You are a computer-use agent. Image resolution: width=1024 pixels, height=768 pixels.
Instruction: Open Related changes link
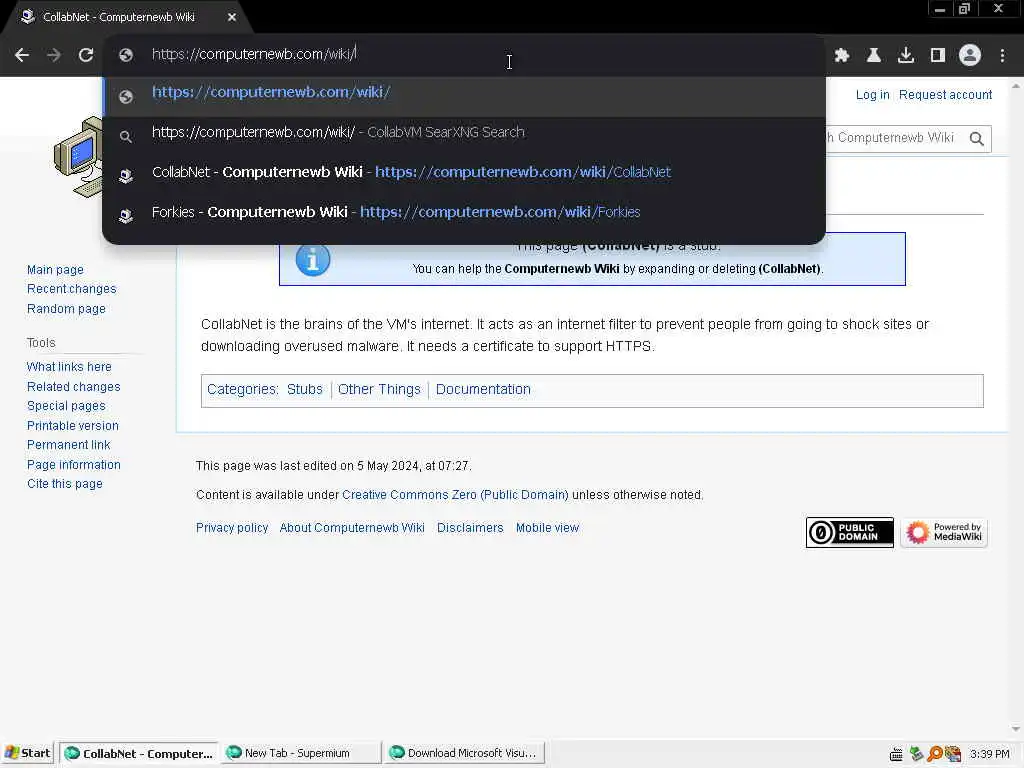(x=73, y=387)
